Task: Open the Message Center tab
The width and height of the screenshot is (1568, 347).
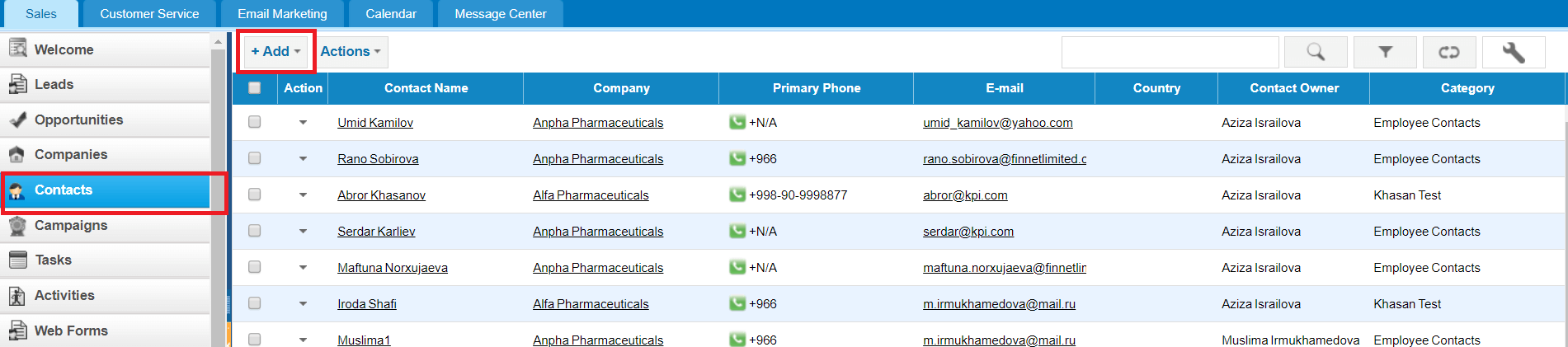Action: coord(501,14)
